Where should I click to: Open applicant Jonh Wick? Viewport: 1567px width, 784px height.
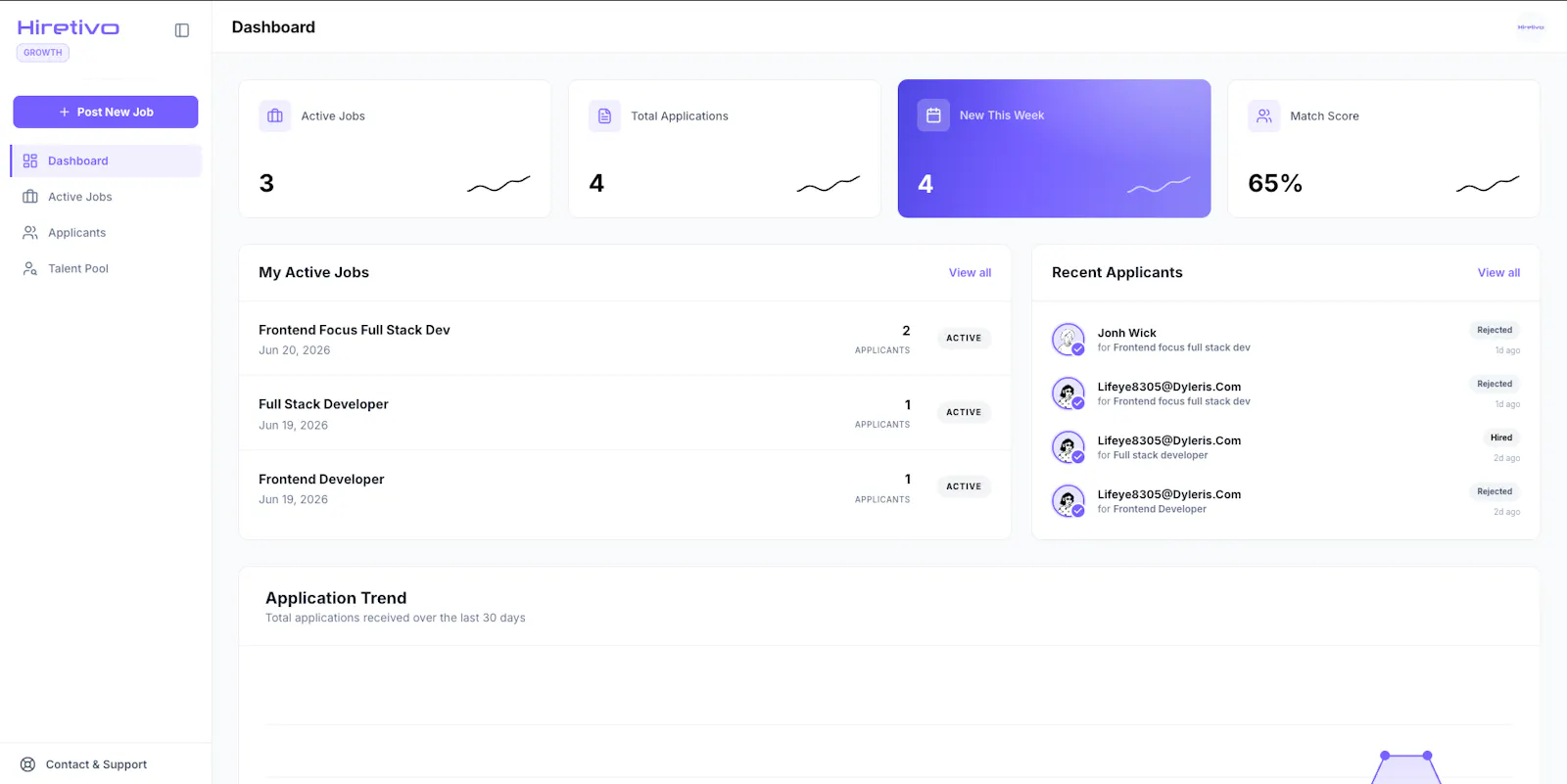click(1285, 340)
